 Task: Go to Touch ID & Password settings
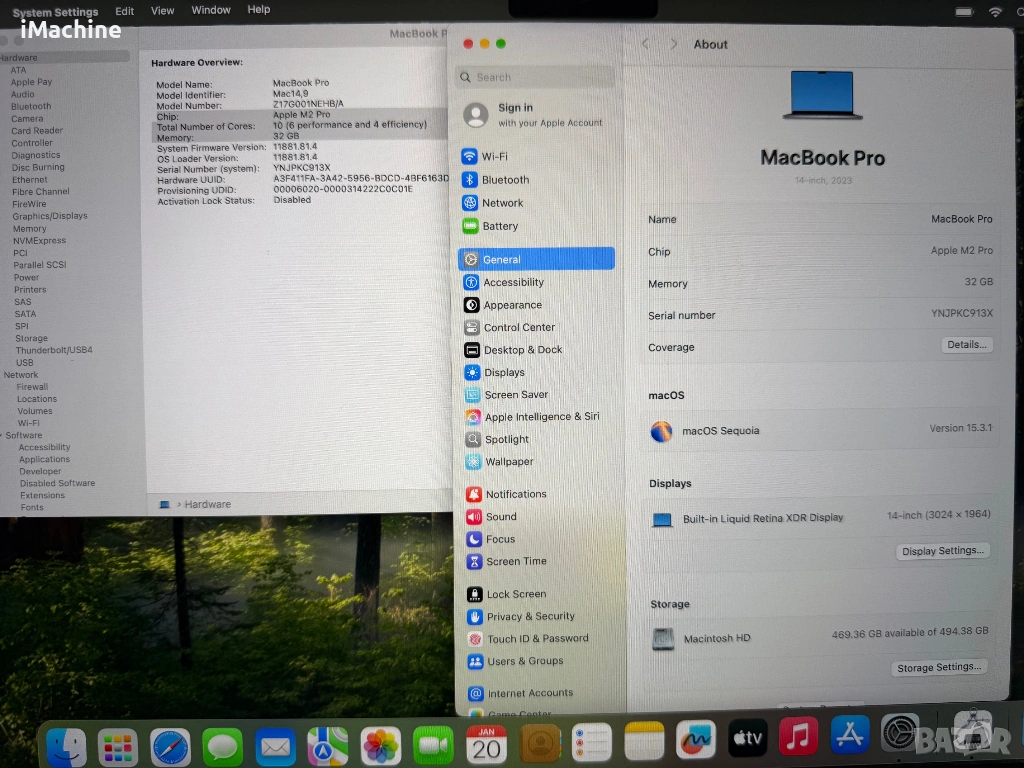[536, 639]
